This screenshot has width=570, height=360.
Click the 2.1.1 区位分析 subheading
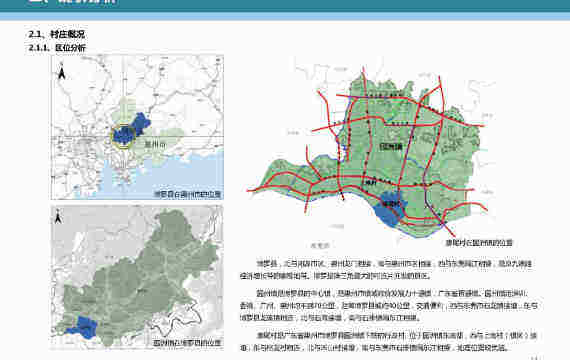pyautogui.click(x=57, y=48)
